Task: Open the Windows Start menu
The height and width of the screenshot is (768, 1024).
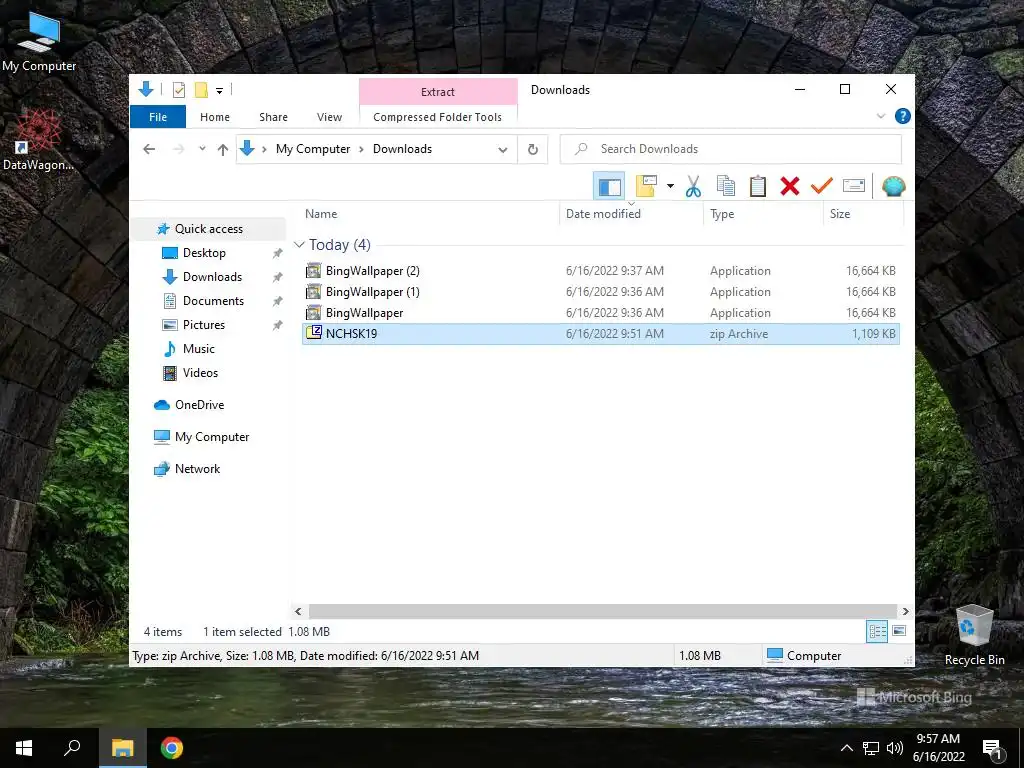Action: click(24, 748)
